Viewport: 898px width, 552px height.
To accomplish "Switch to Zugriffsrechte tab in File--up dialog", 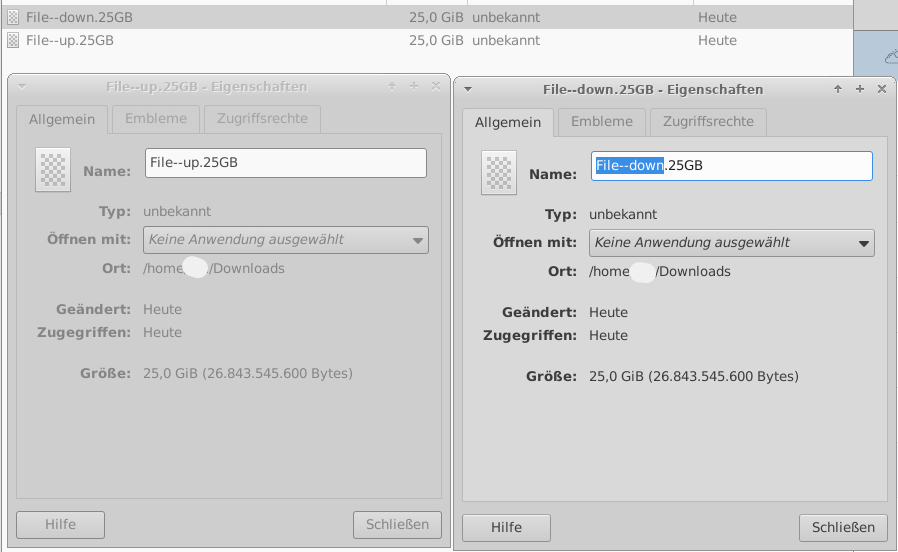I will 262,119.
